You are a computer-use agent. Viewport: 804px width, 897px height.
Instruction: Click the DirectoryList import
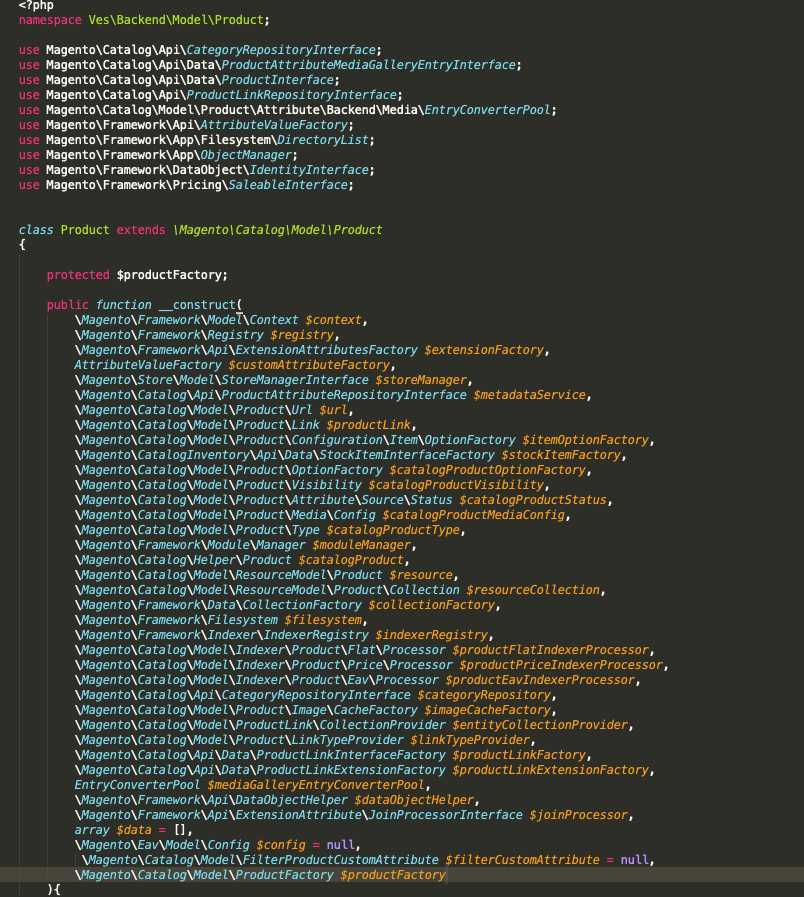315,140
